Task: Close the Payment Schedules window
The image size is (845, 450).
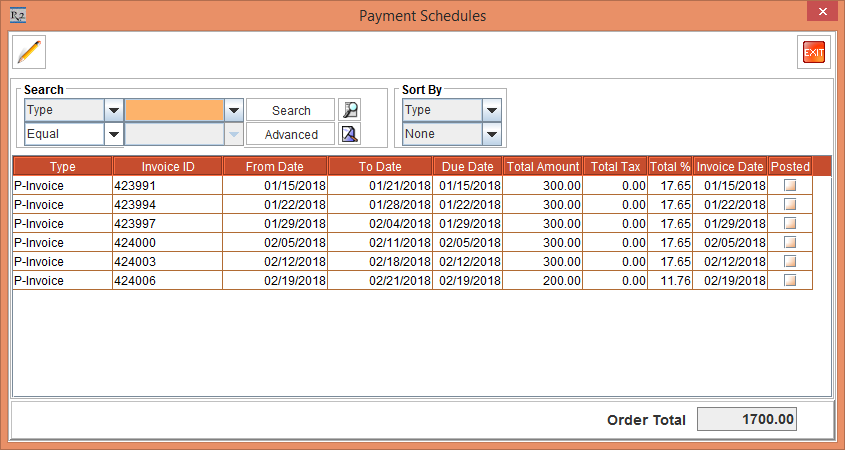Action: click(x=822, y=14)
